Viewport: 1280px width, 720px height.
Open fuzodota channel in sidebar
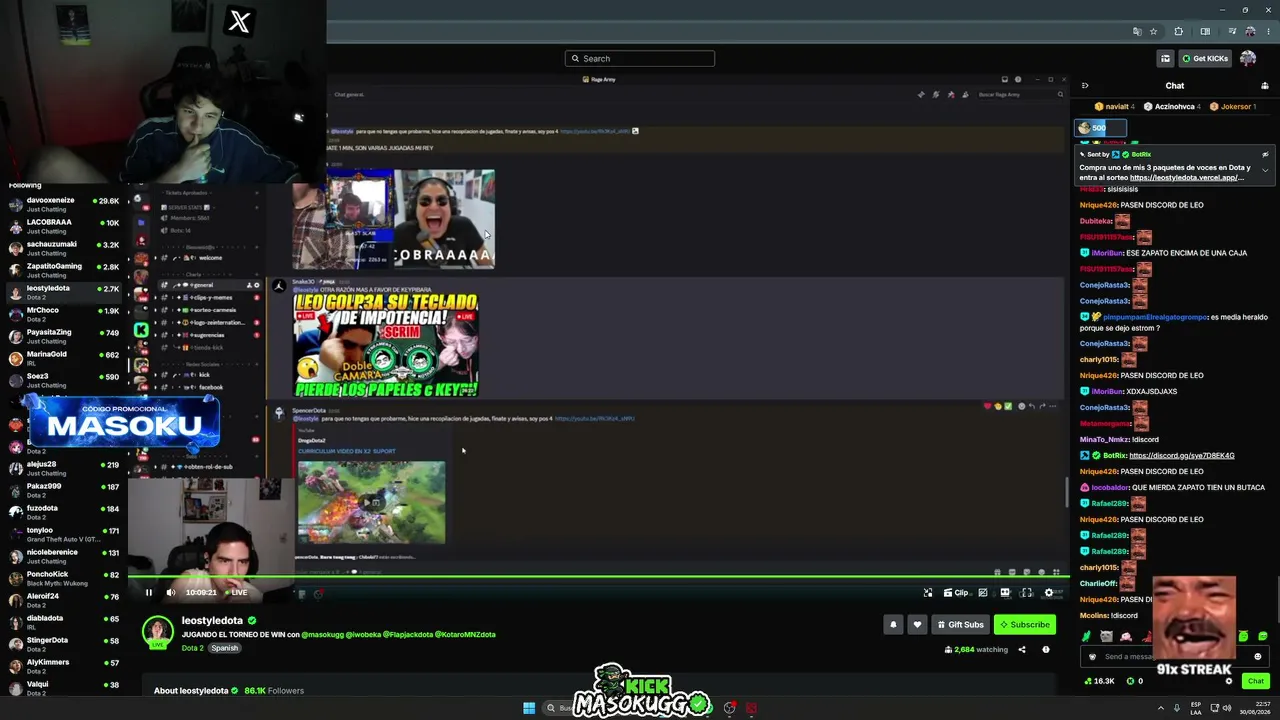click(65, 512)
